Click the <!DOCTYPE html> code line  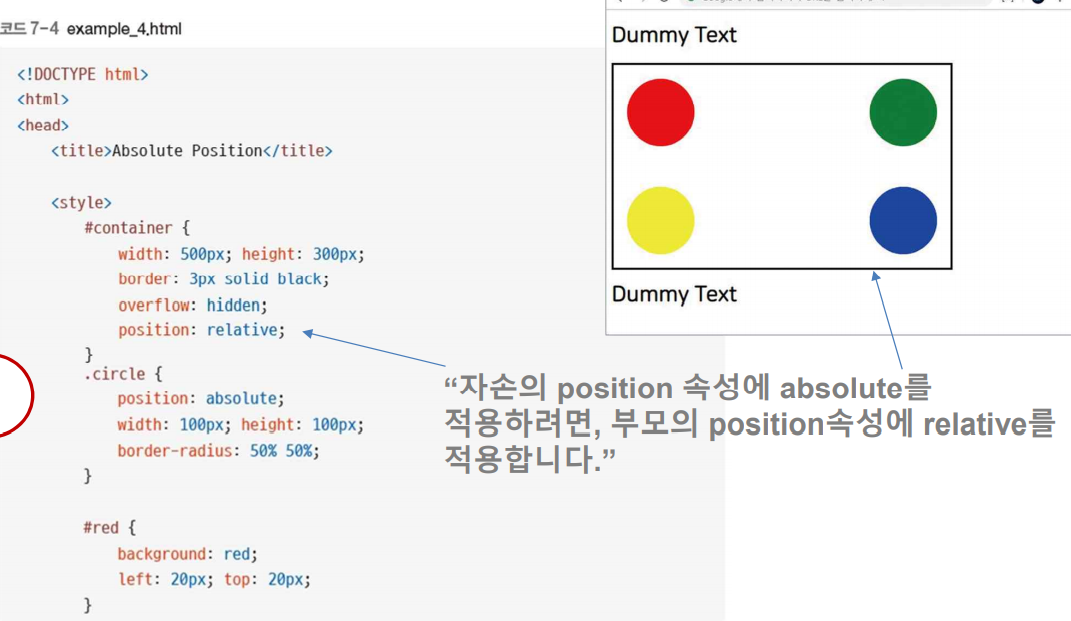(83, 74)
